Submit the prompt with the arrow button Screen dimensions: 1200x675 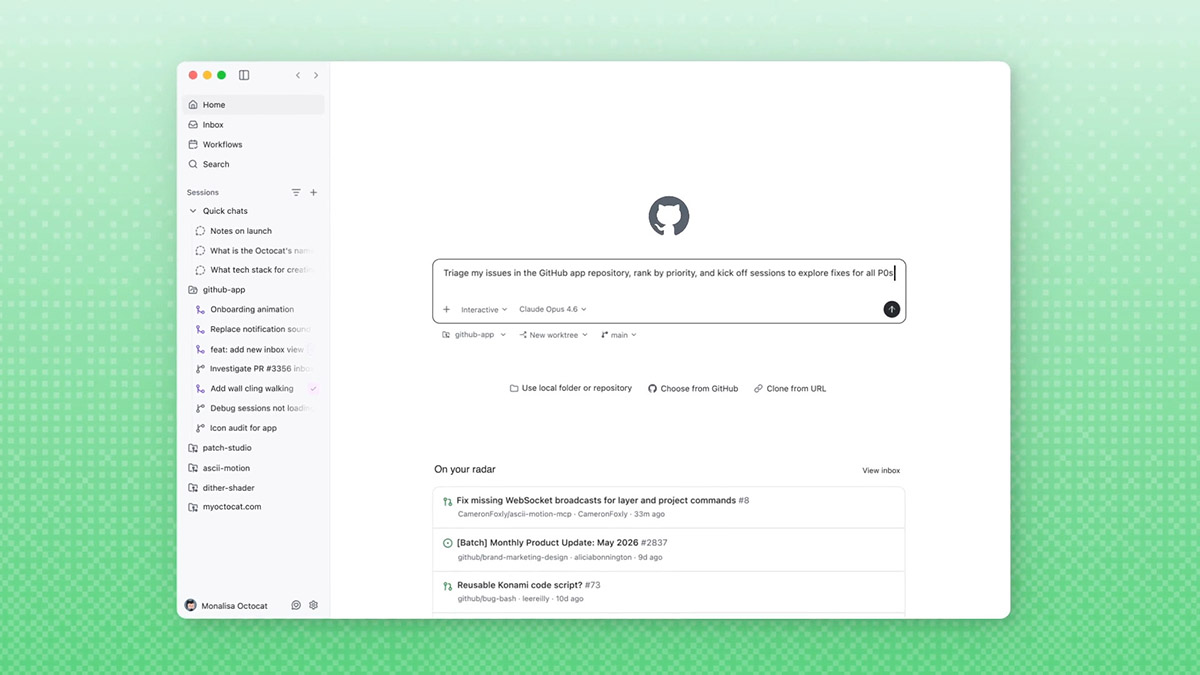click(x=892, y=310)
